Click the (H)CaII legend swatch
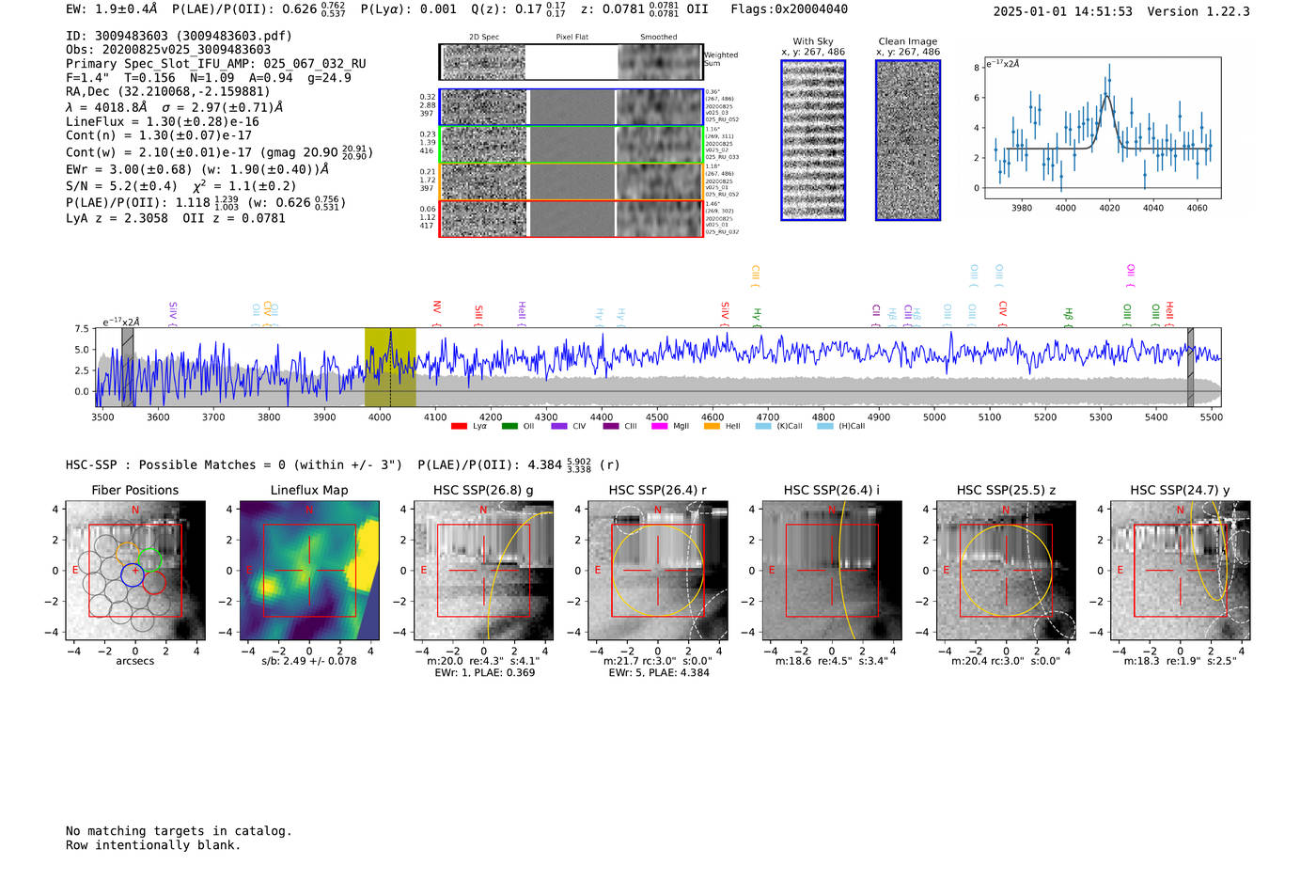Screen dimensions: 1316x896 click(x=825, y=426)
